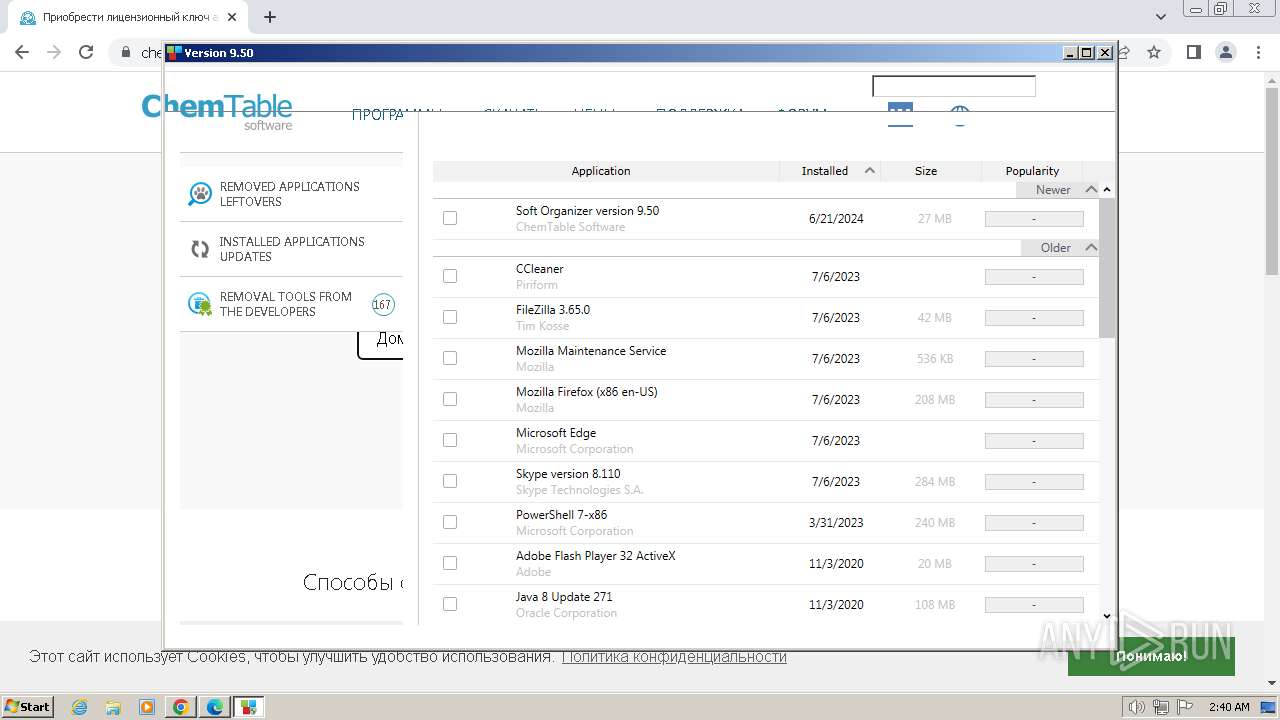The height and width of the screenshot is (720, 1280).
Task: Click popularity bar for Soft Organizer
Action: pos(1034,219)
